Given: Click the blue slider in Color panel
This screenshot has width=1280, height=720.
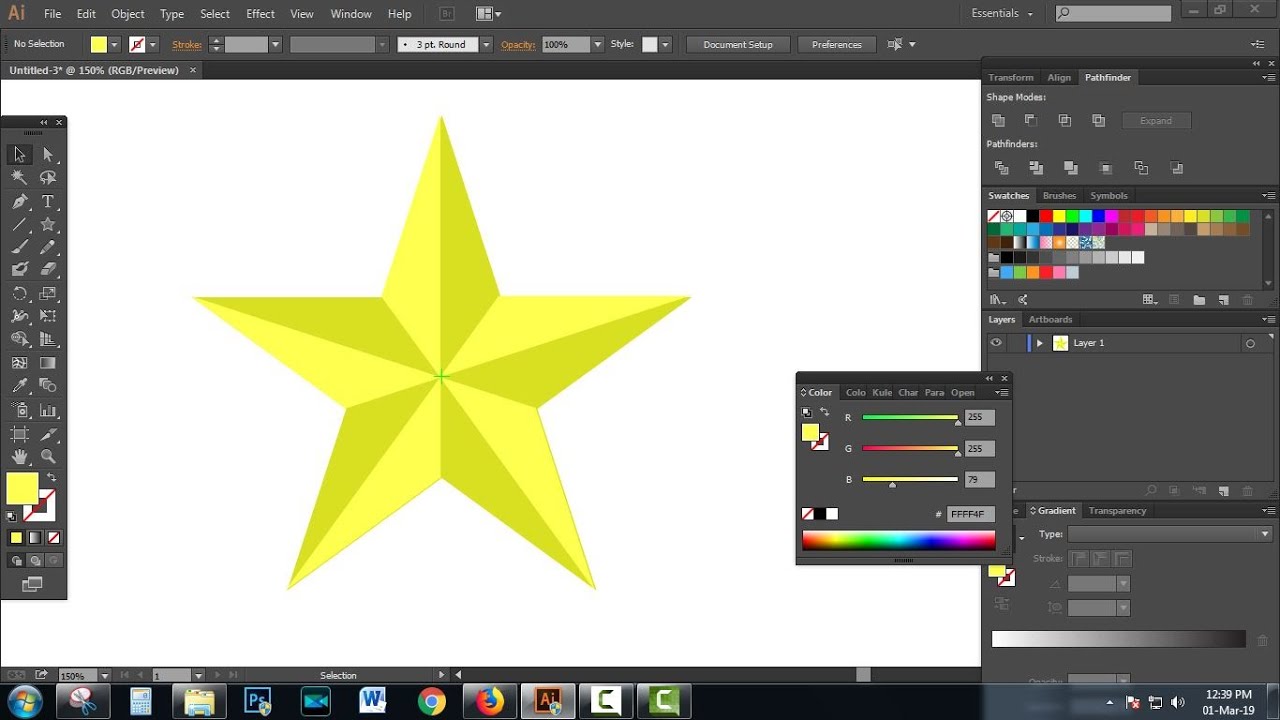Looking at the screenshot, I should [910, 479].
